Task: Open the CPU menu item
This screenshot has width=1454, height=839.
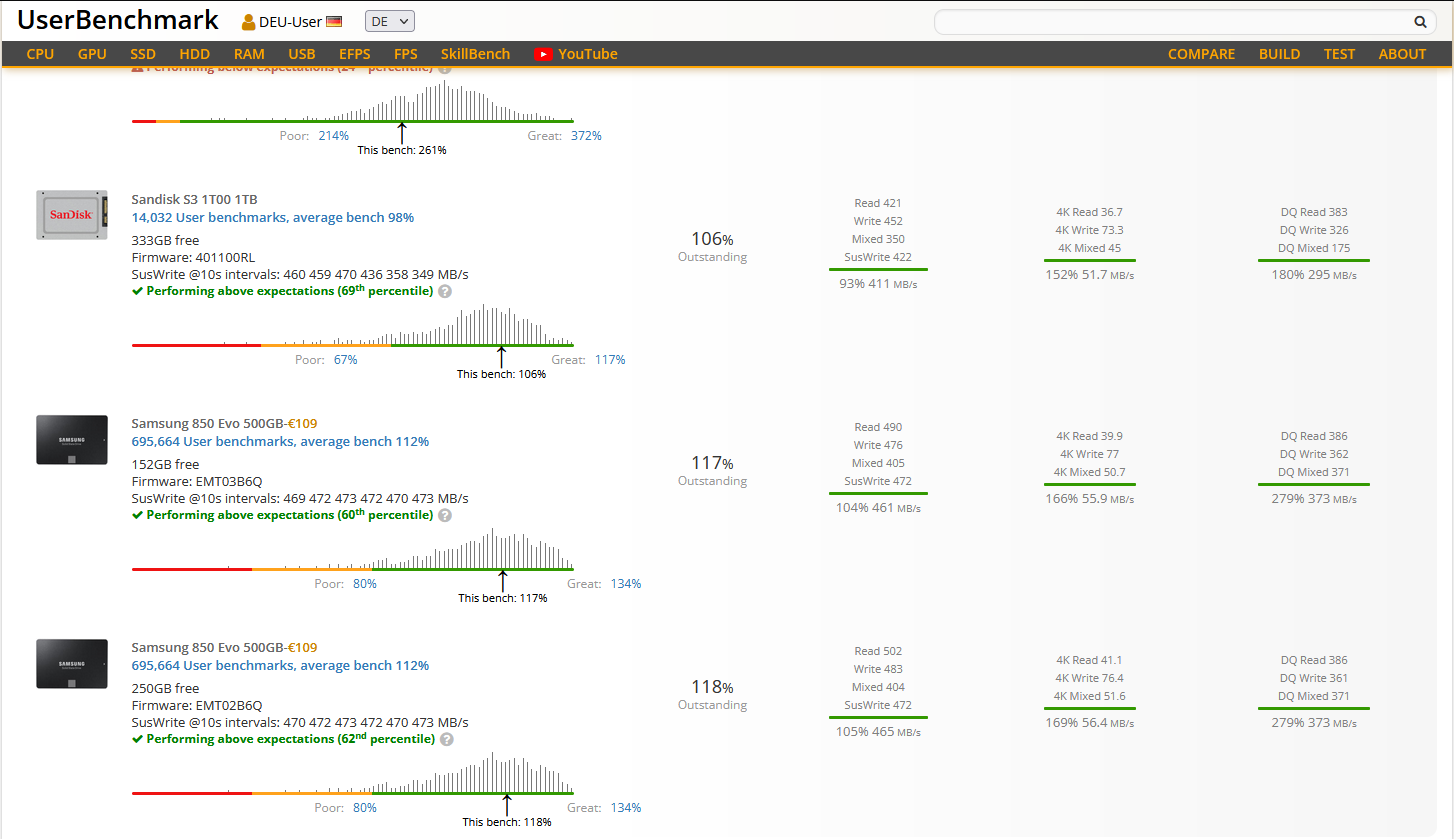Action: coord(40,54)
